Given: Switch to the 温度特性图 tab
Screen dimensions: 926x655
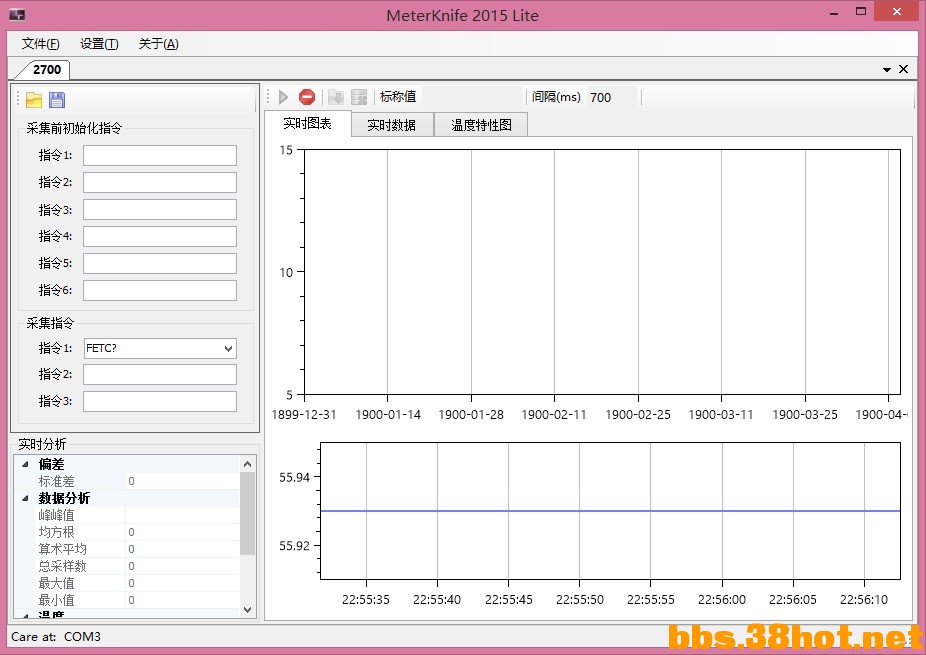Looking at the screenshot, I should (x=481, y=125).
